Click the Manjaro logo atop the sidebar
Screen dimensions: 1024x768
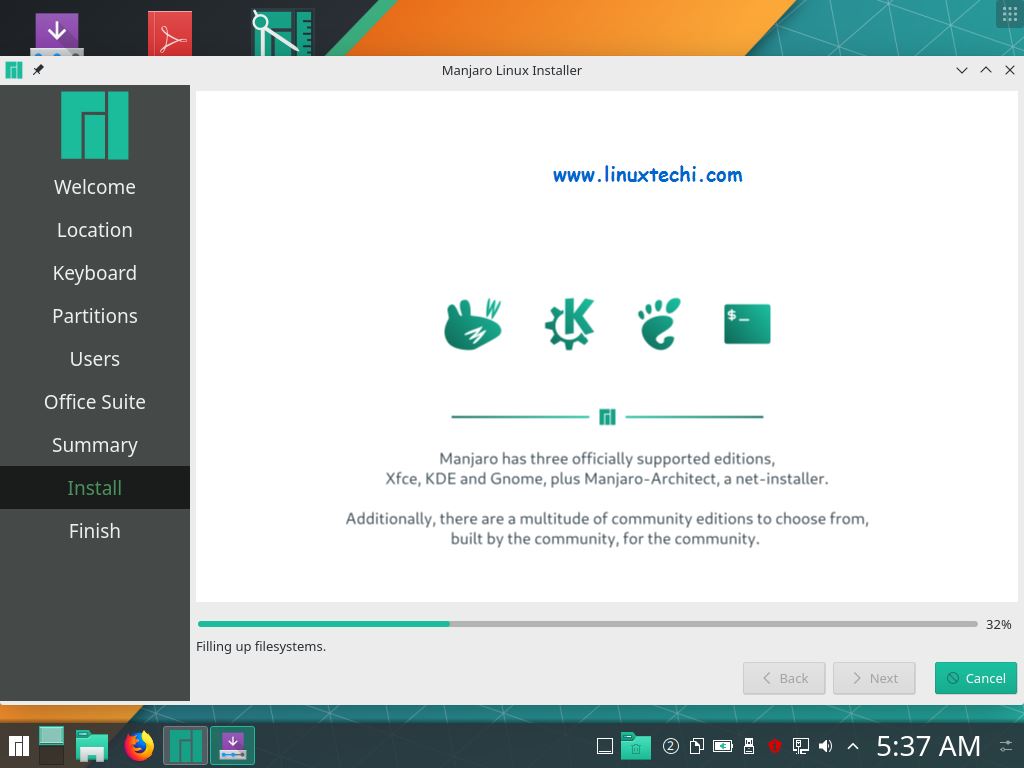pyautogui.click(x=94, y=125)
